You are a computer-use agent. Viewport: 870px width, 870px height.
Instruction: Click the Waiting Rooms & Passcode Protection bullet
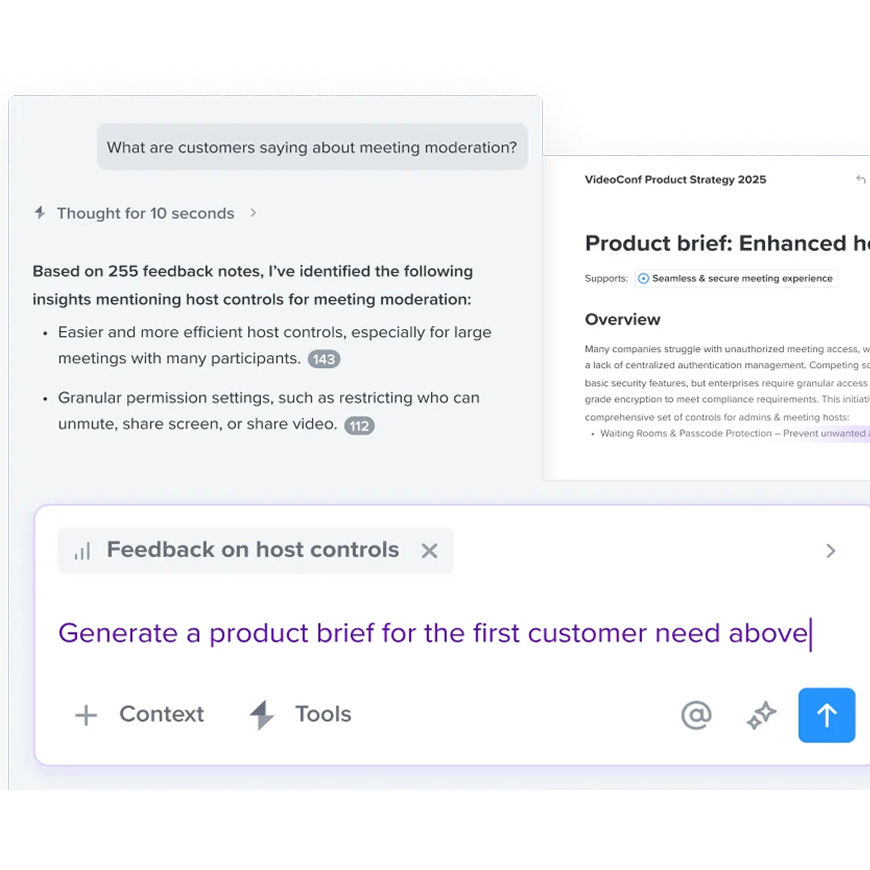coord(700,434)
